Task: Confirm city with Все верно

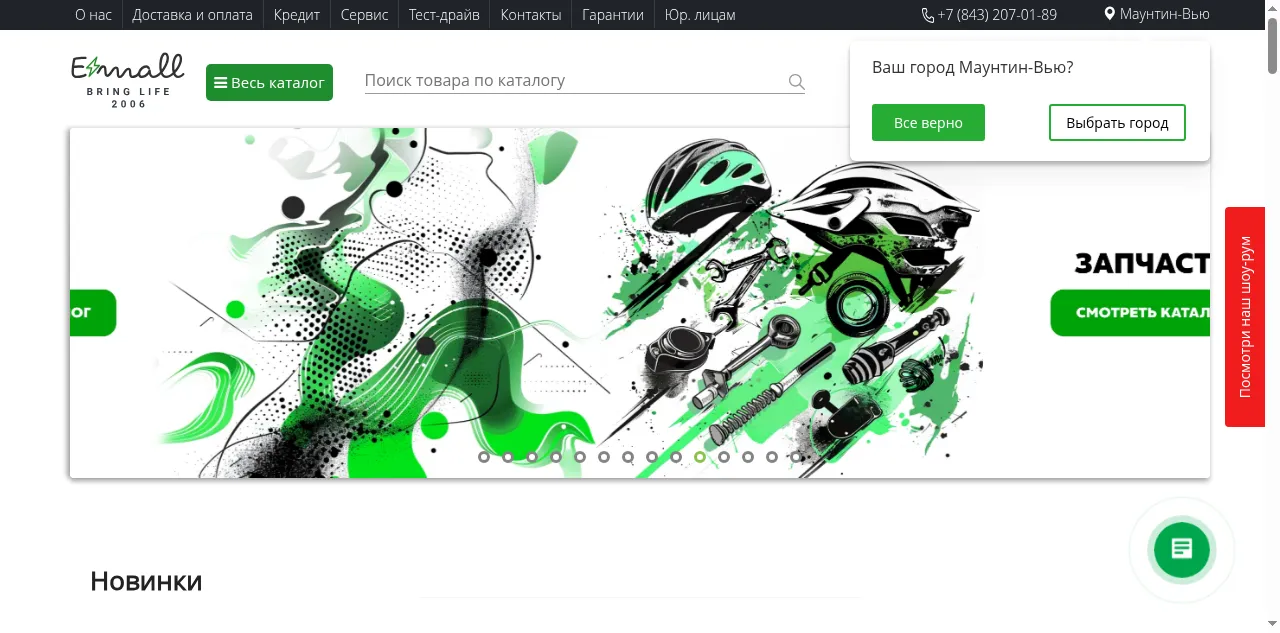Action: [928, 123]
